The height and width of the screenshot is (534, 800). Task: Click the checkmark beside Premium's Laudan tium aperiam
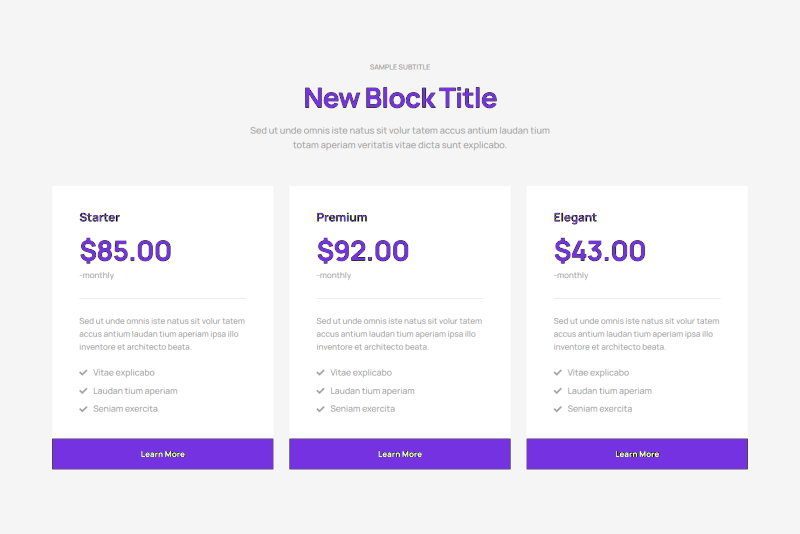[x=321, y=391]
